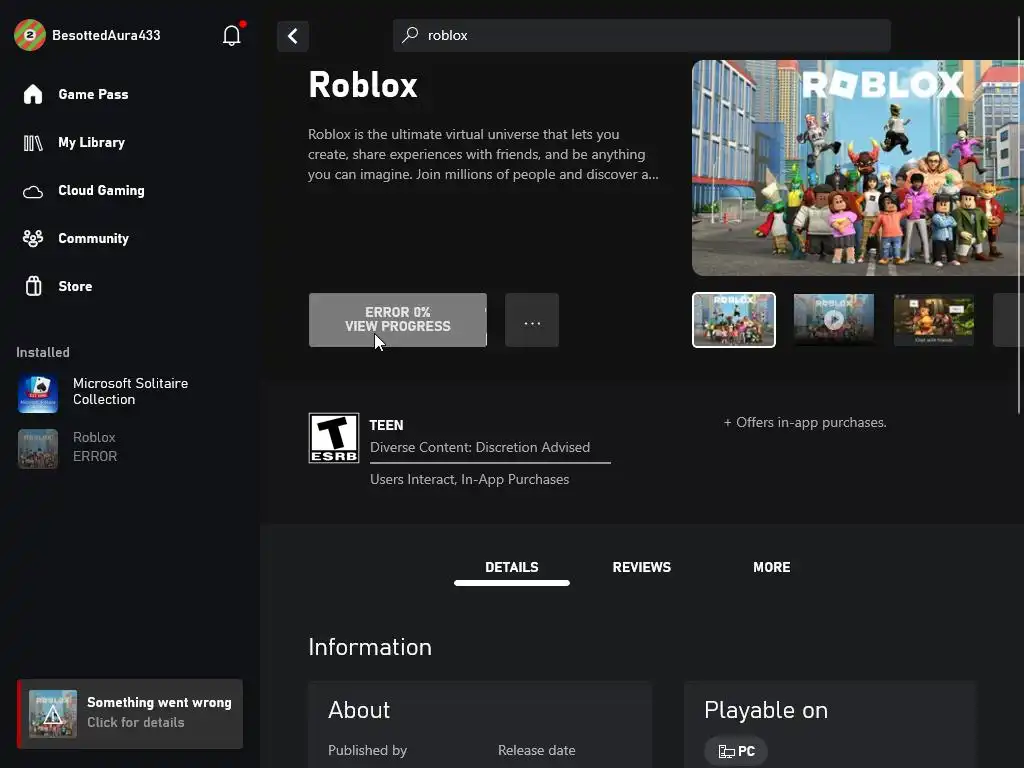Screen dimensions: 1024x768
Task: Click Offers in-app purchases text
Action: (x=805, y=423)
